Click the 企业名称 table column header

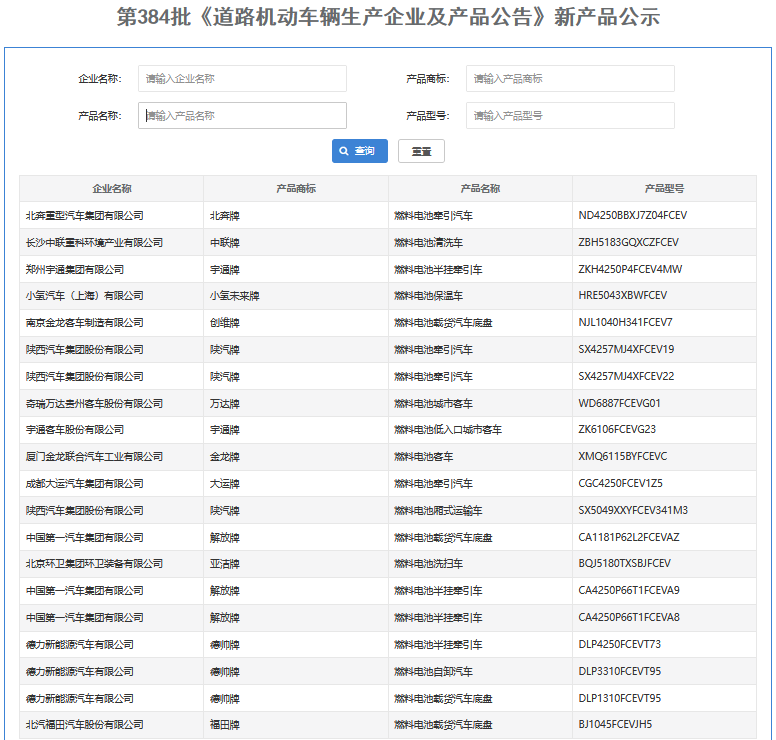(x=111, y=188)
